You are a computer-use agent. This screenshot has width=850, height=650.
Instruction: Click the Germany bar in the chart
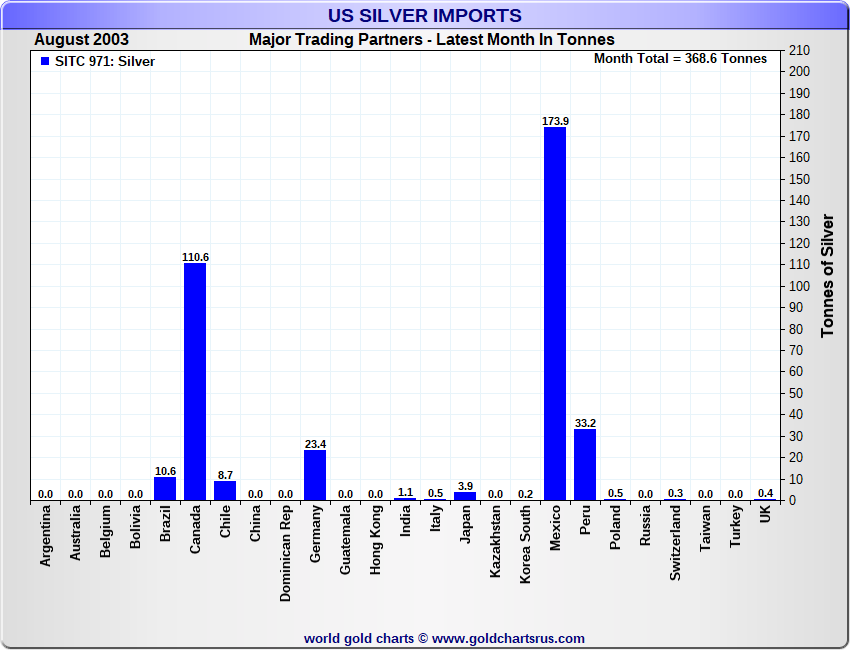315,475
